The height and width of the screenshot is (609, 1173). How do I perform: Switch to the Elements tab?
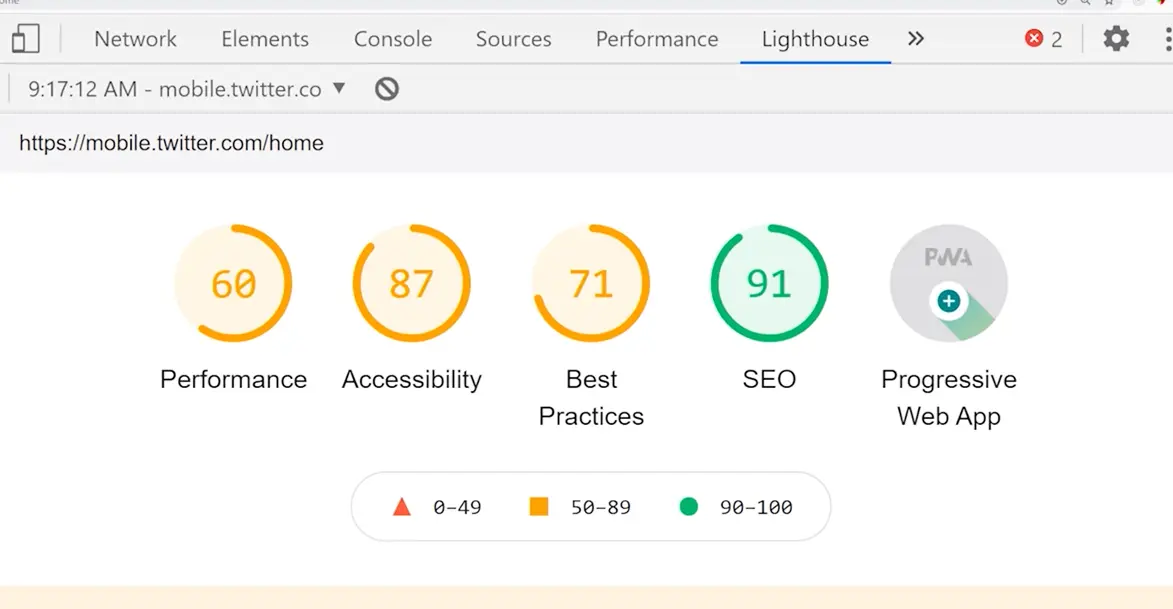coord(265,39)
